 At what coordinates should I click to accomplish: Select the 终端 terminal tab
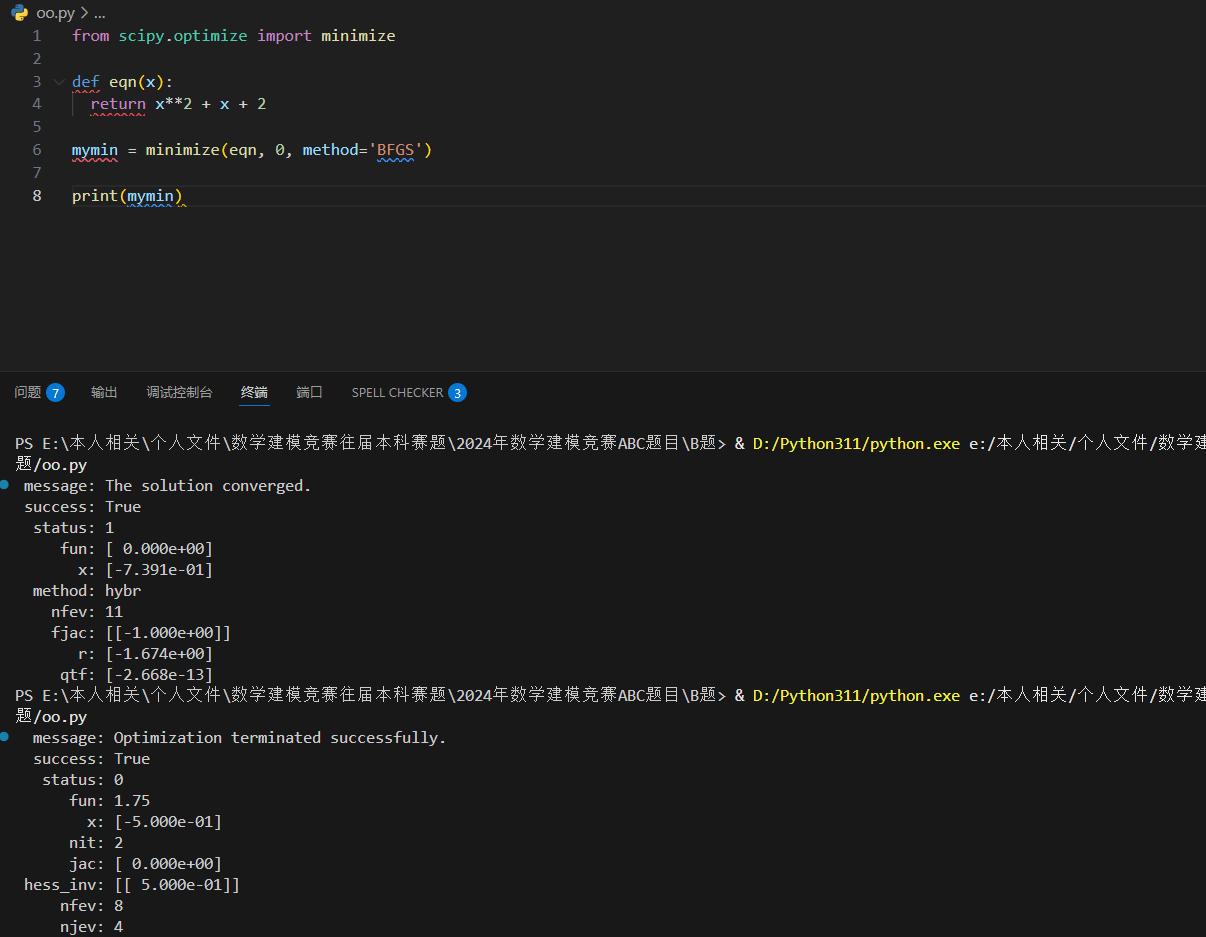(x=254, y=393)
